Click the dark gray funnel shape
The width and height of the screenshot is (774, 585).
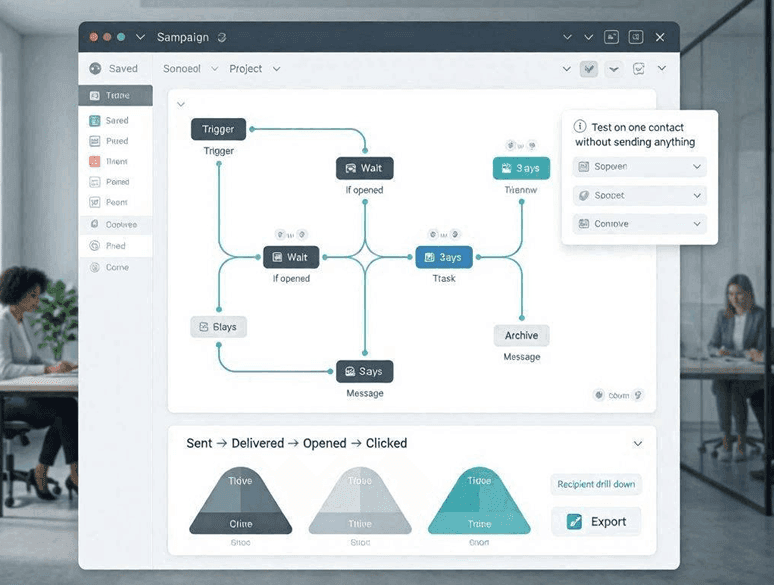pos(240,501)
